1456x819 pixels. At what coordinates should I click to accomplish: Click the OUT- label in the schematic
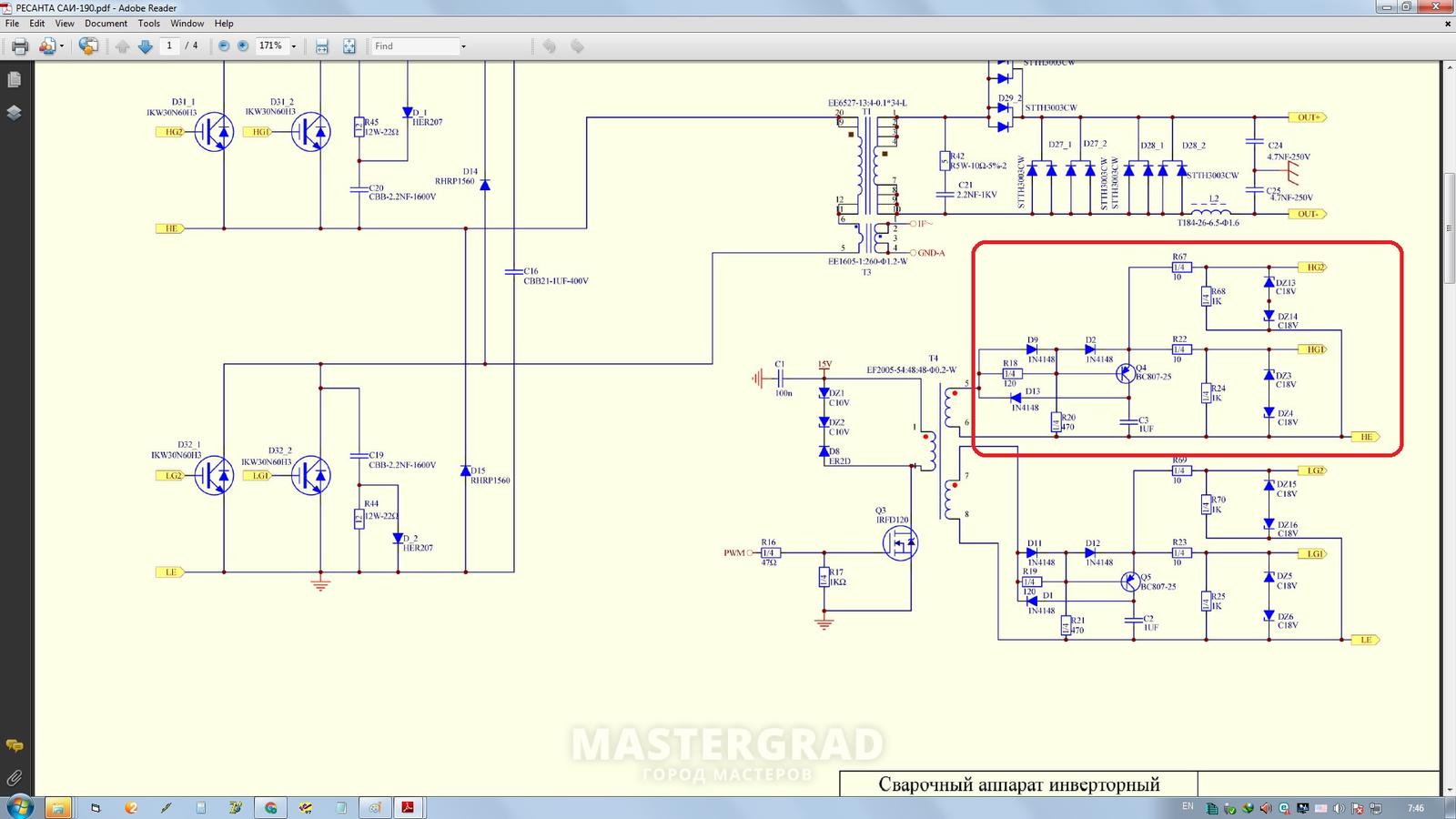click(1308, 214)
